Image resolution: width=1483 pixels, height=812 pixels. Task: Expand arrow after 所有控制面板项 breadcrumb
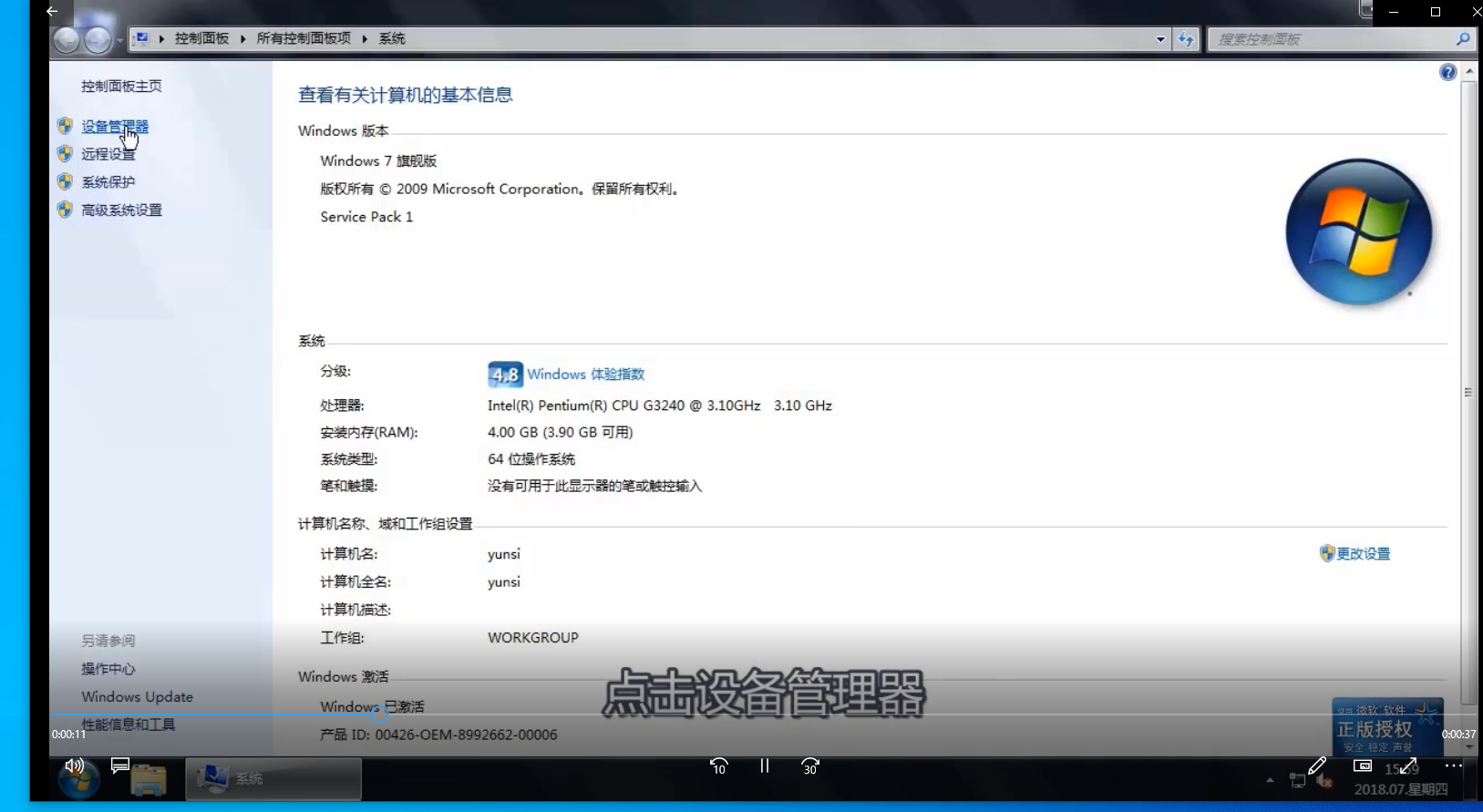(x=365, y=38)
